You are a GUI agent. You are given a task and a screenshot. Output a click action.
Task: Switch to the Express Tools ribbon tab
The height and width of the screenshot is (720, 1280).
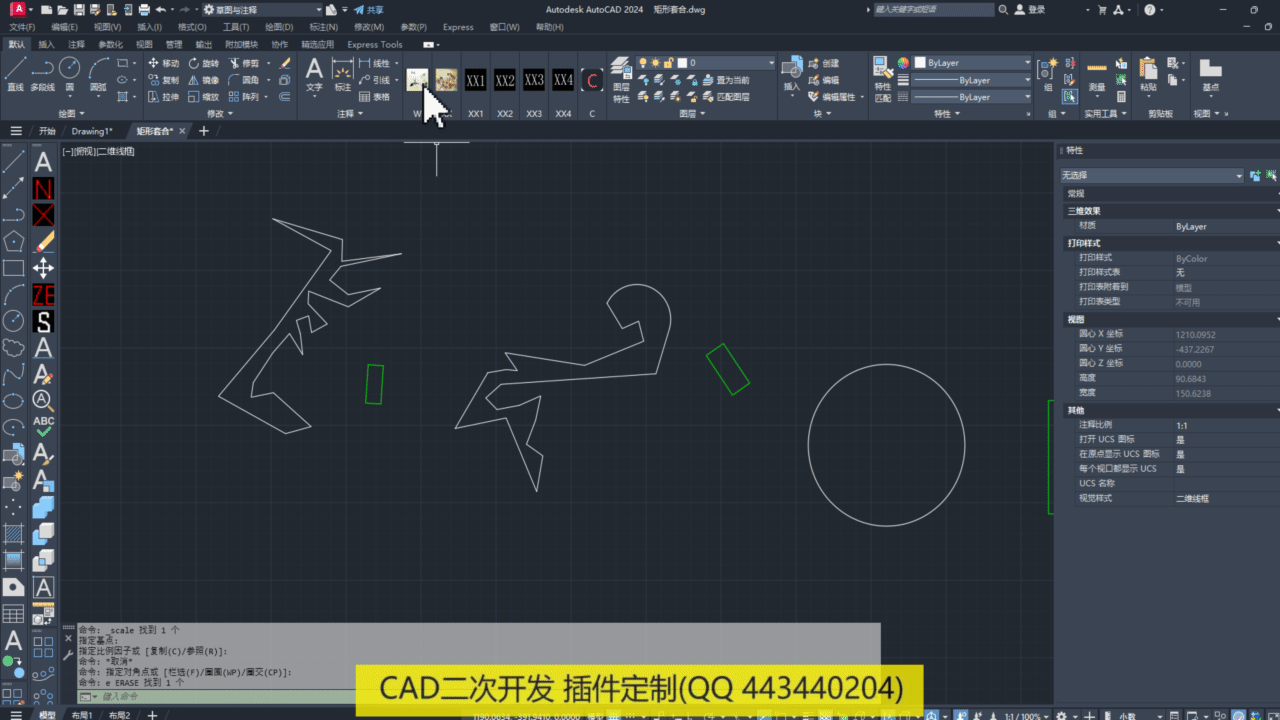point(375,44)
